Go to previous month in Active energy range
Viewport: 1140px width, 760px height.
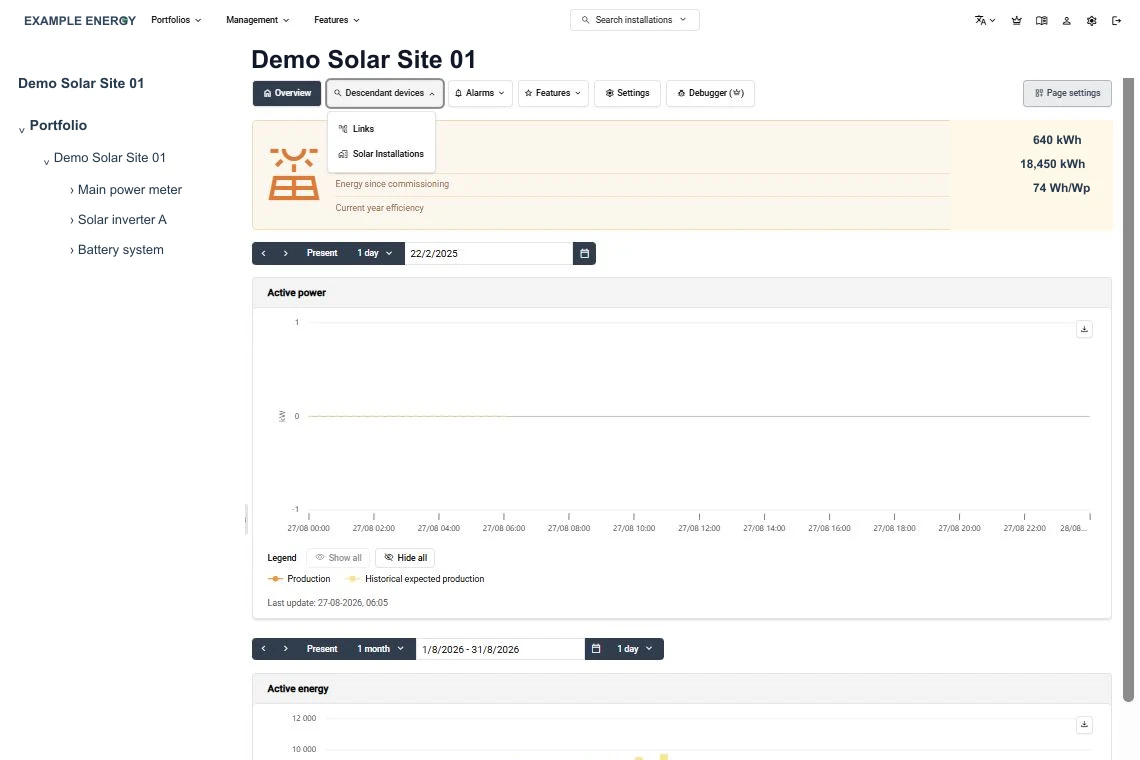click(263, 649)
